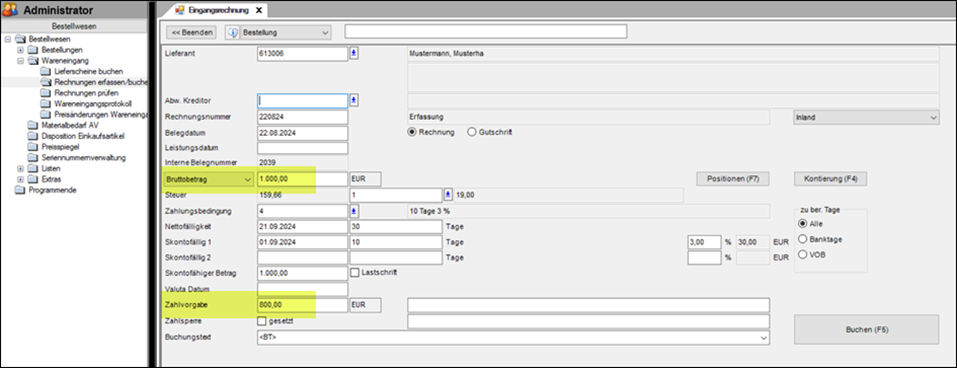Screen dimensions: 957x368
Task: Open Preisänderungen Wareneingang tree item
Action: [101, 114]
